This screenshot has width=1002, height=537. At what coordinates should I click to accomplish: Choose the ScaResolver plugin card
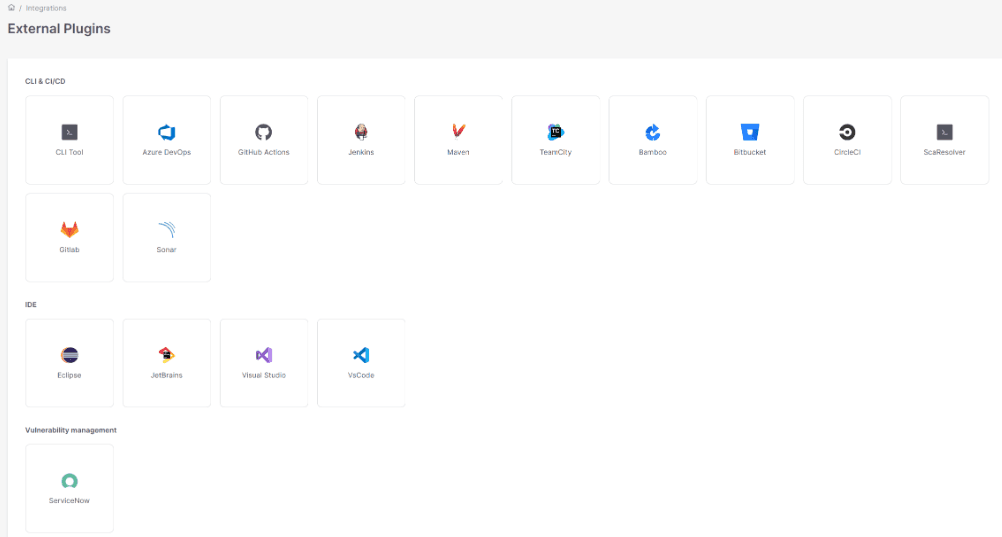(944, 140)
